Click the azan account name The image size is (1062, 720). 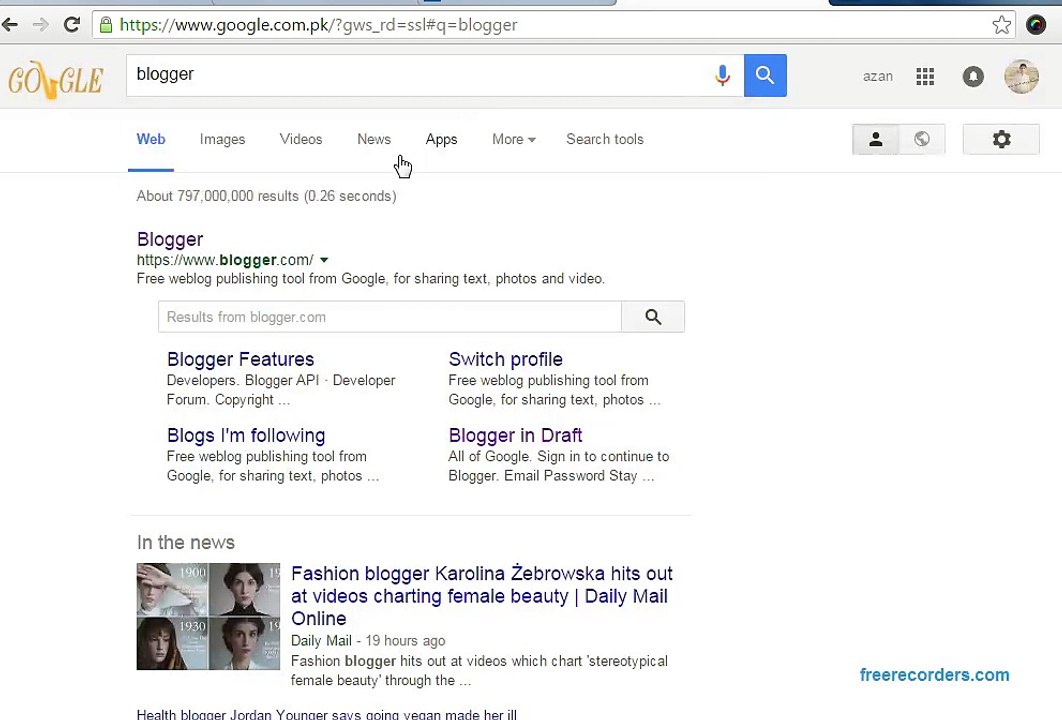click(x=878, y=77)
